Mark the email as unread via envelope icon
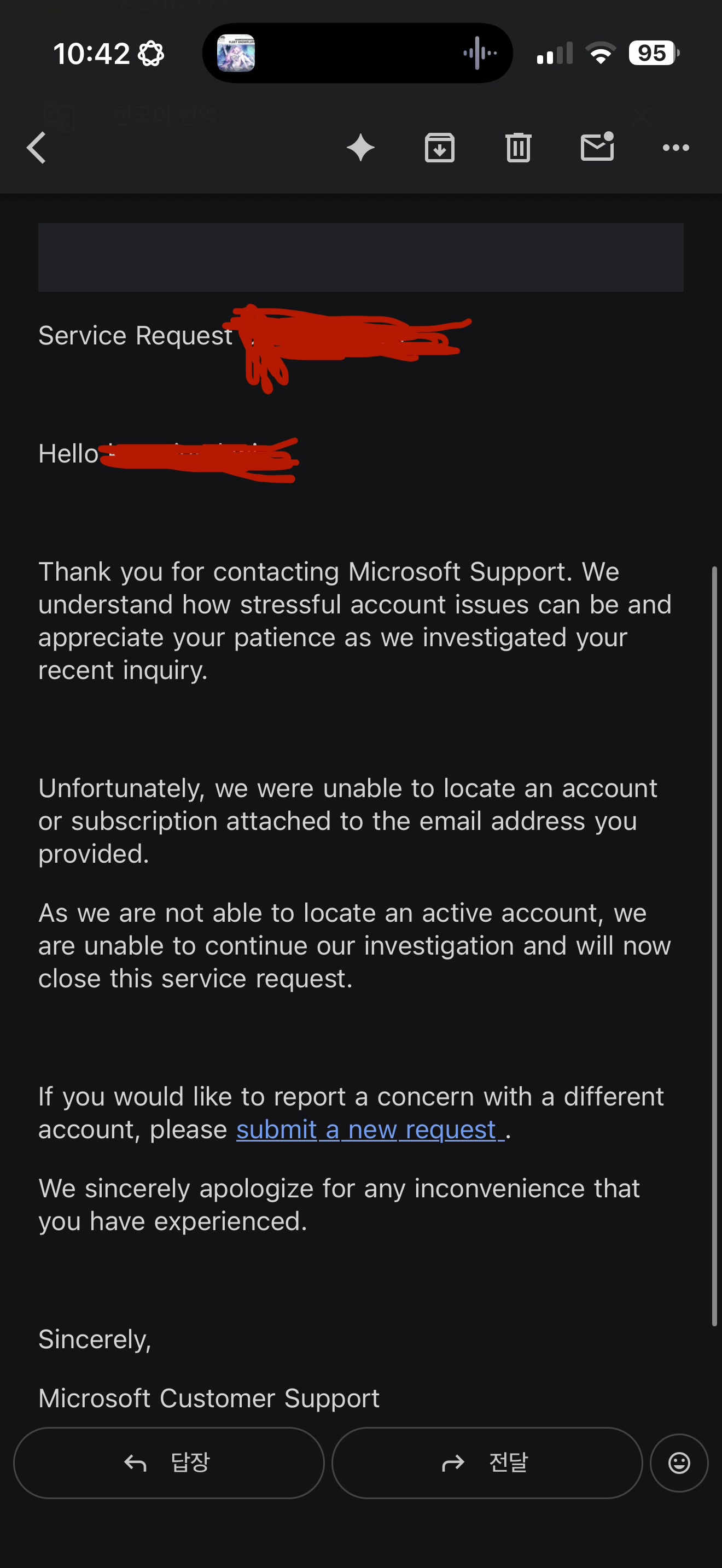The image size is (722, 1568). pyautogui.click(x=597, y=146)
